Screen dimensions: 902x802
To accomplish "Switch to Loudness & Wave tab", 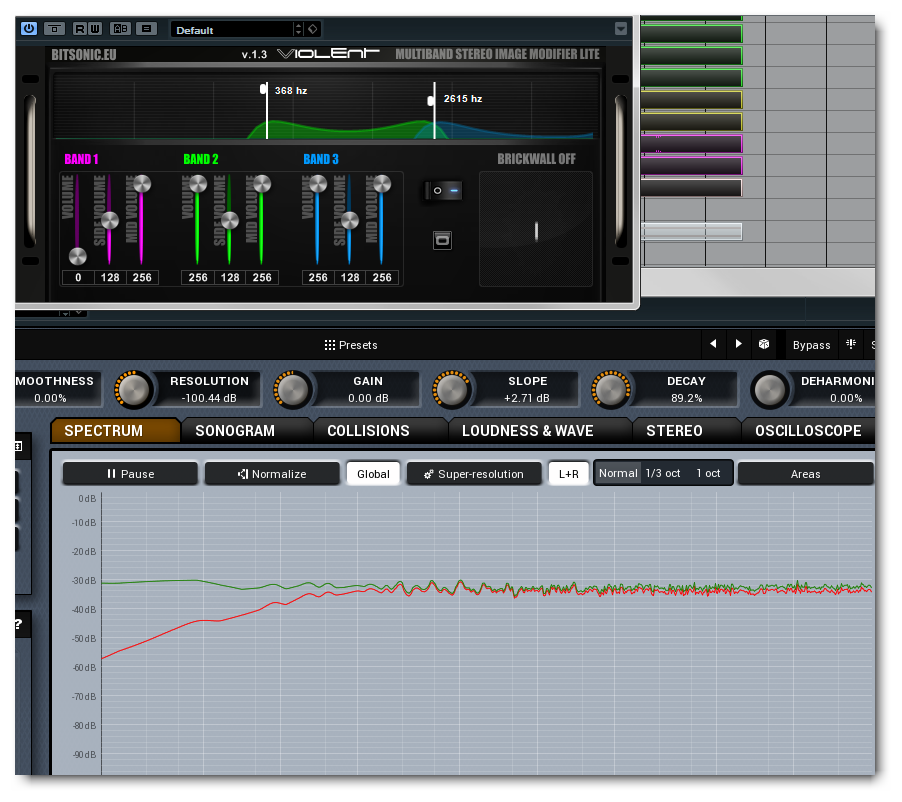I will [x=540, y=430].
